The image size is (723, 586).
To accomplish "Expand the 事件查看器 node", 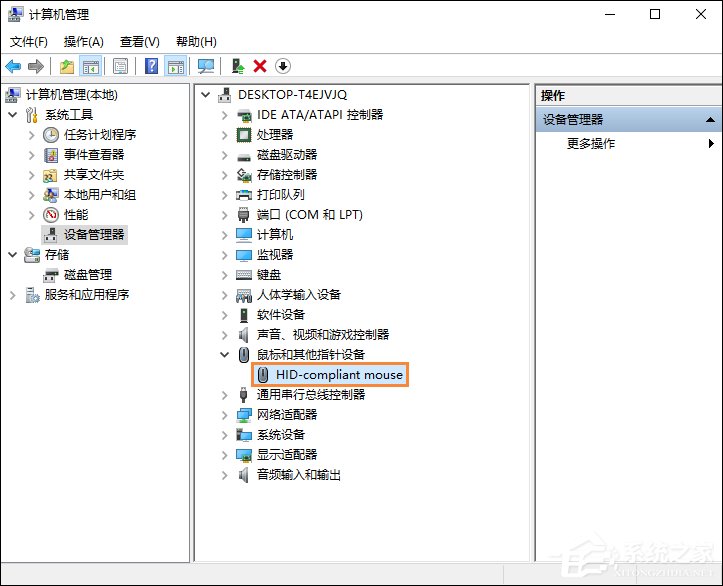I will [31, 155].
